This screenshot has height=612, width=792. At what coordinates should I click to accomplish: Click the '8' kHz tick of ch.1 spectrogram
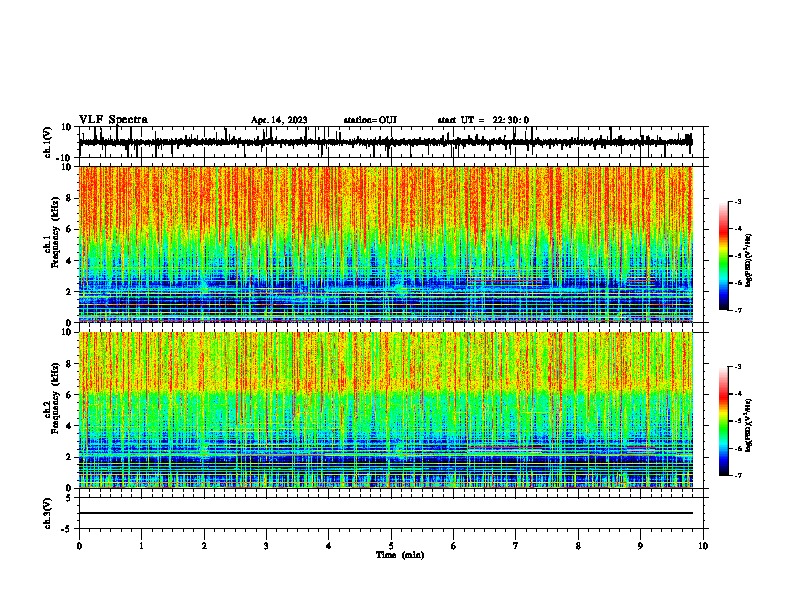click(x=69, y=198)
